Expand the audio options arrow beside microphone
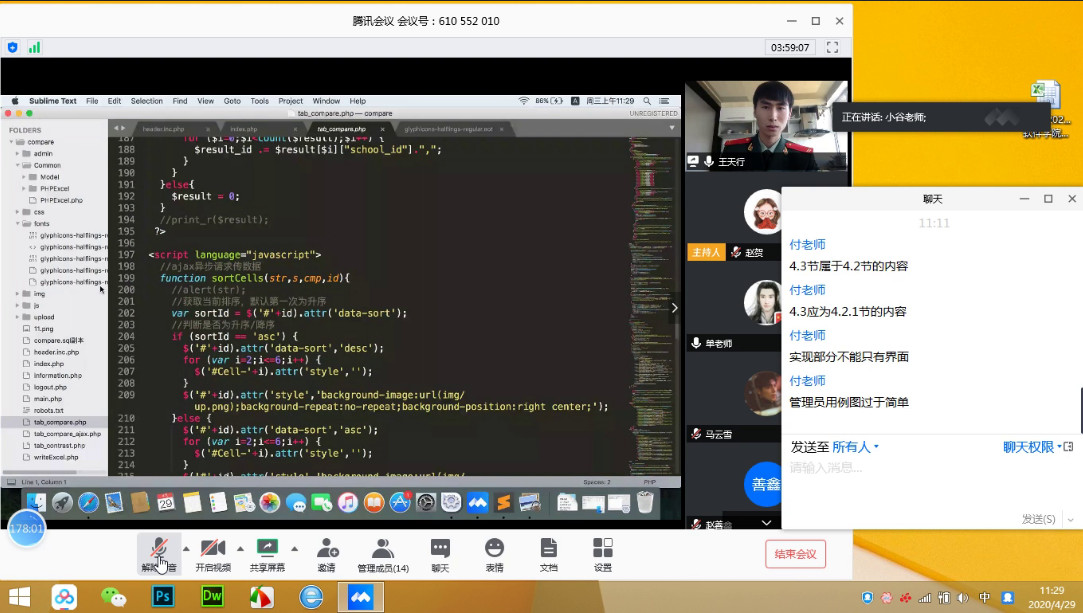Viewport: 1083px width, 613px height. click(x=186, y=548)
